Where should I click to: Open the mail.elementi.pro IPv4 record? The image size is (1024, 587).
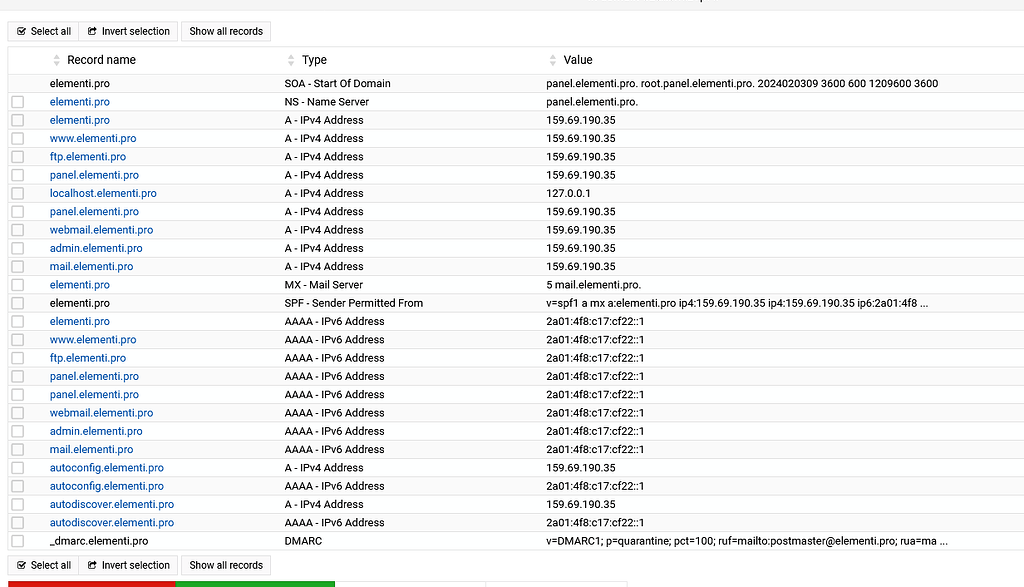point(91,266)
